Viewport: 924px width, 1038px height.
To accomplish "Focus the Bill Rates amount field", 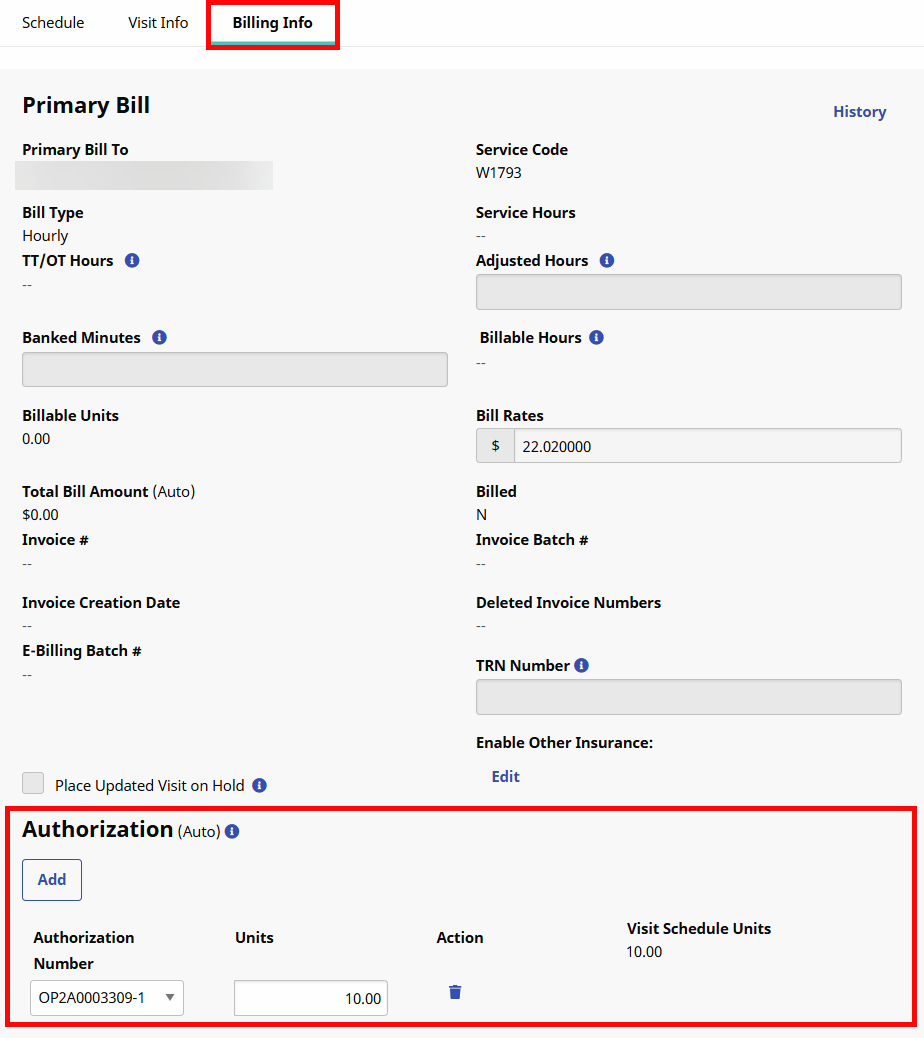I will pos(706,446).
